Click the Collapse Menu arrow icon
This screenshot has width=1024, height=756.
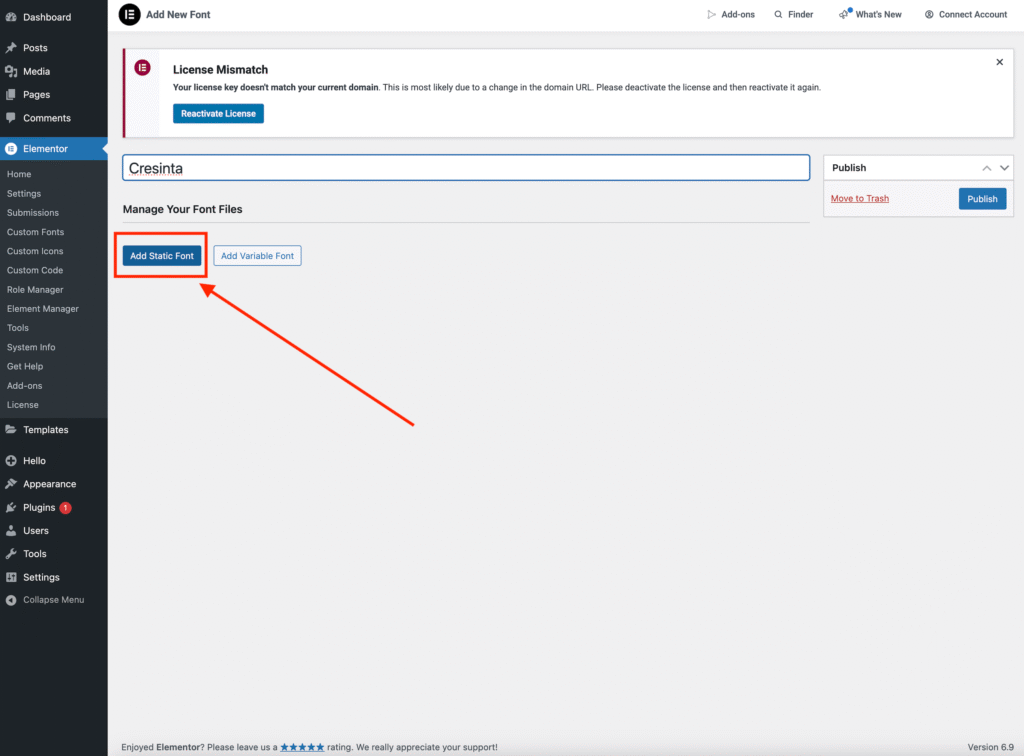click(11, 600)
